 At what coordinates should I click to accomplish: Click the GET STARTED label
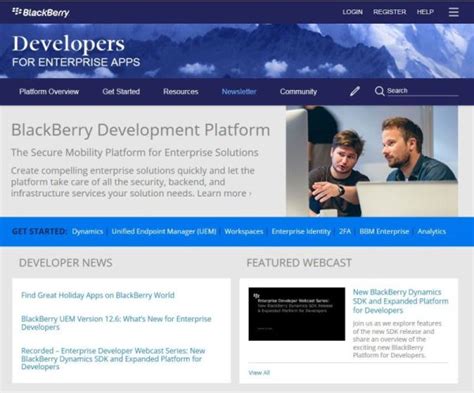point(39,231)
